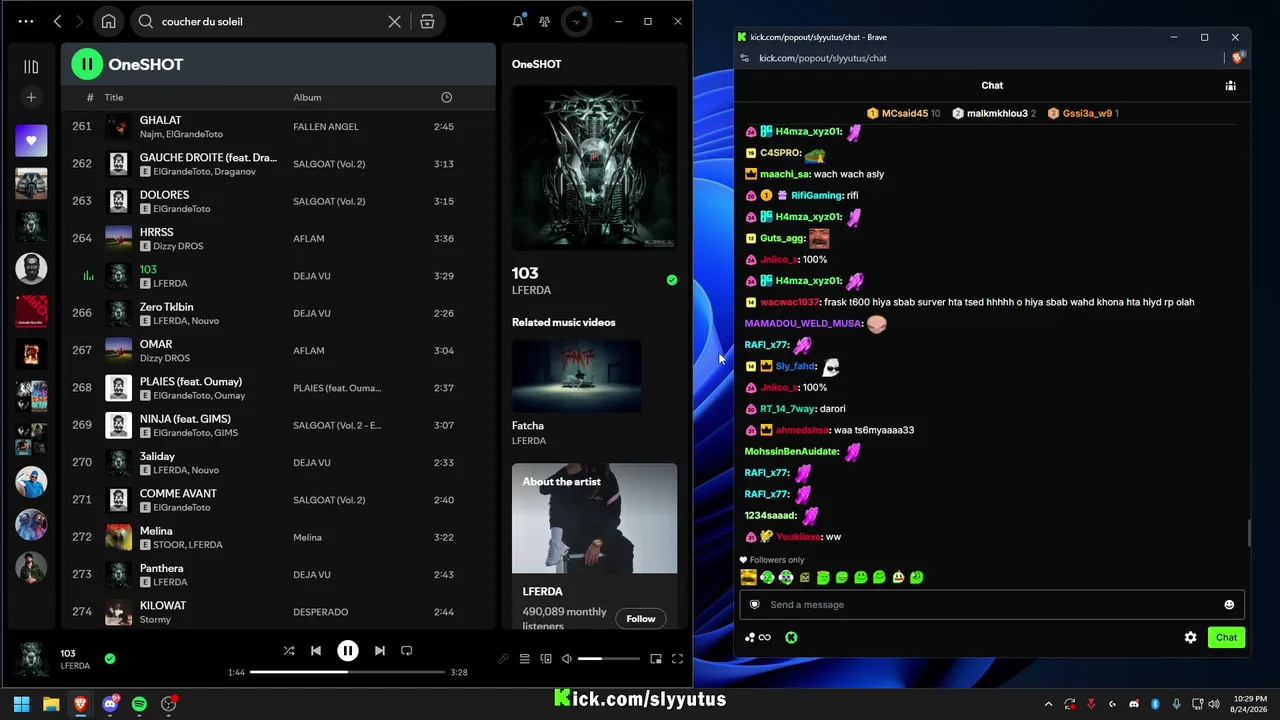Toggle the liked checkmark in the bottom player bar
Image resolution: width=1280 pixels, height=720 pixels.
coord(110,658)
